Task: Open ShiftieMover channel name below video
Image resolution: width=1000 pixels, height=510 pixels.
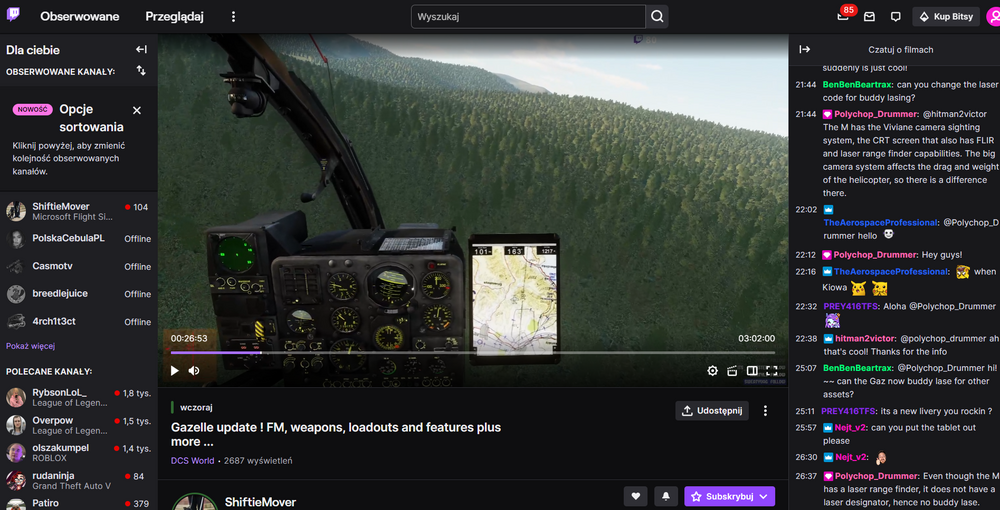Action: (260, 502)
